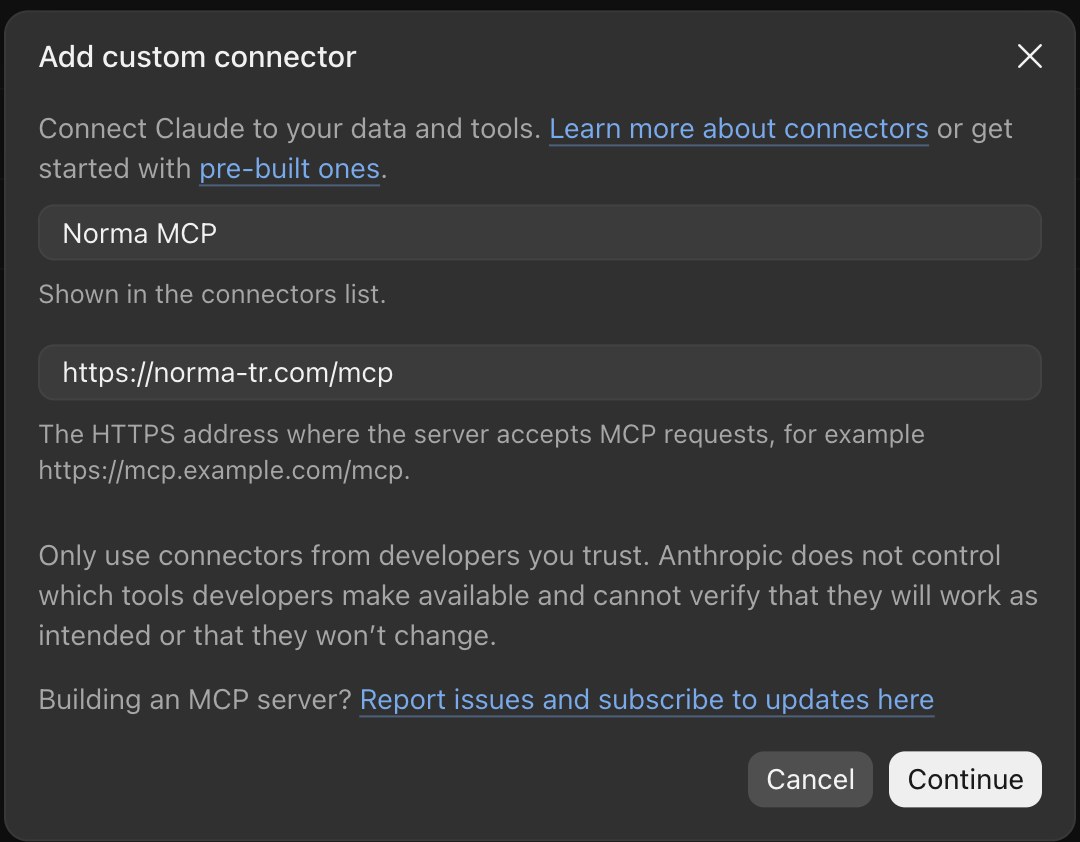Click the HTTPS address helper text line
Viewport: 1080px width, 842px height.
click(x=481, y=434)
